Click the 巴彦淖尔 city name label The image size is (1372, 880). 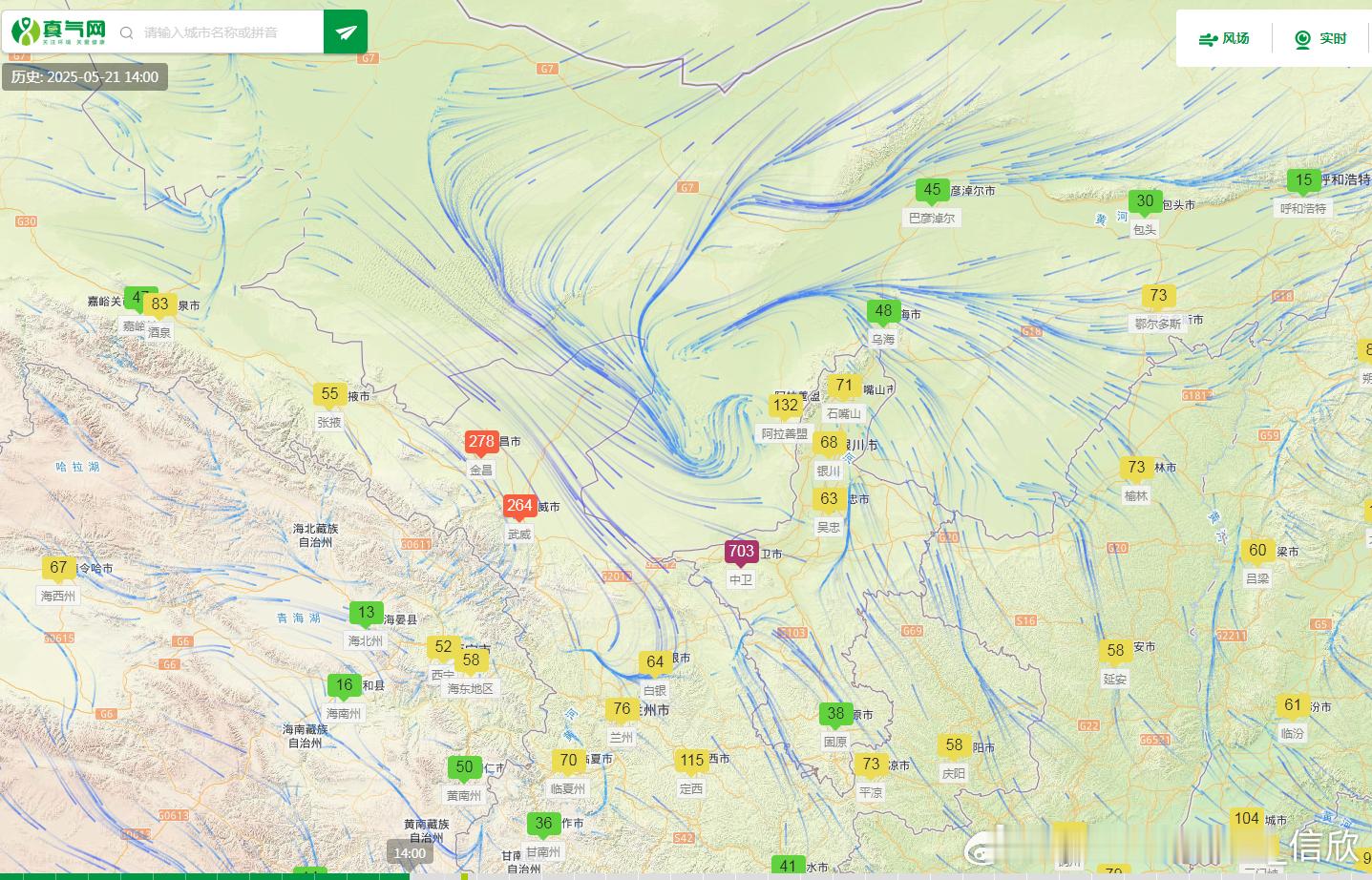[932, 219]
